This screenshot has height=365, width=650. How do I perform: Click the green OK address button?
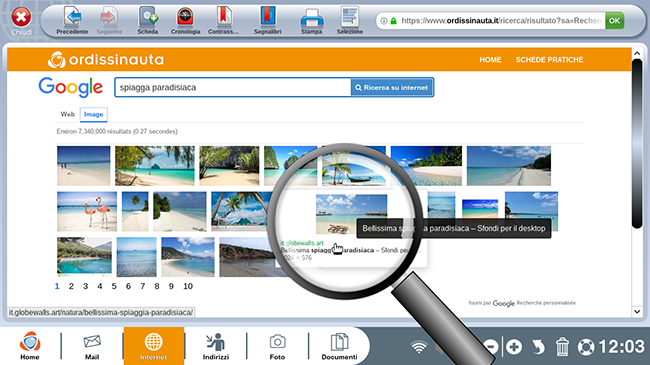[614, 20]
